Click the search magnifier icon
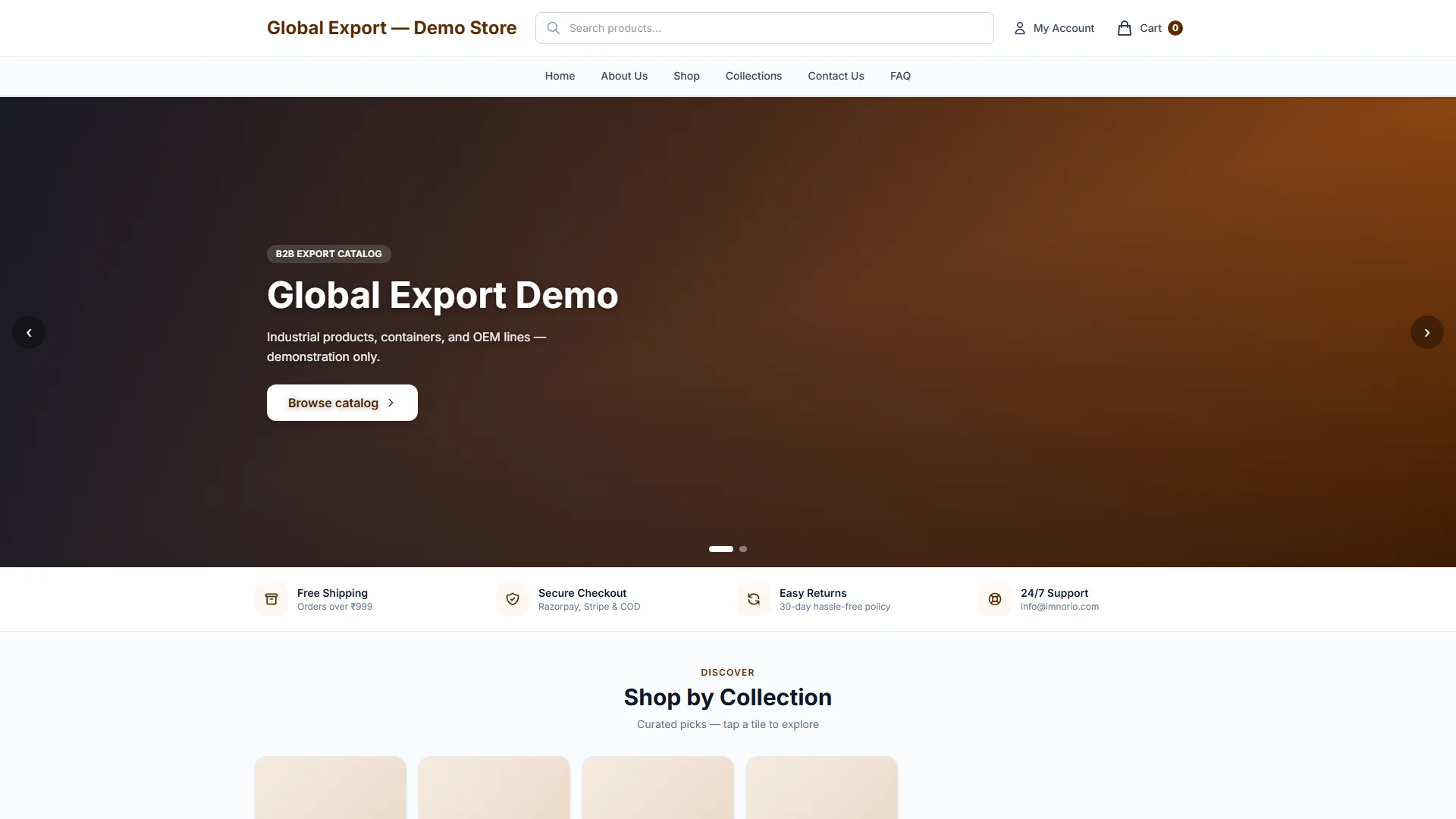Image resolution: width=1456 pixels, height=819 pixels. tap(554, 28)
